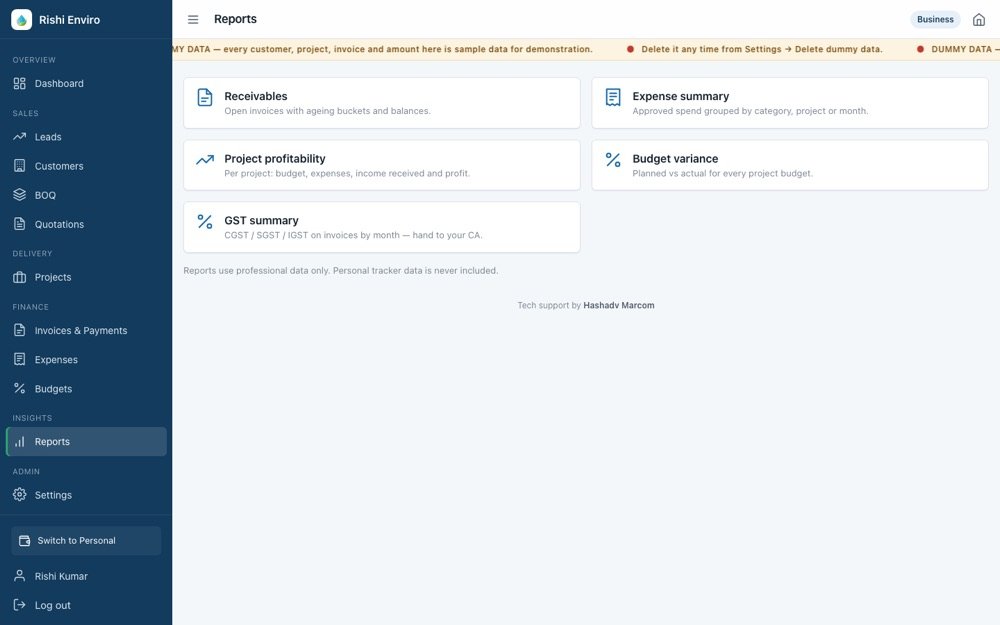The height and width of the screenshot is (625, 1000).
Task: Open the Dashboard menu item
Action: [86, 84]
